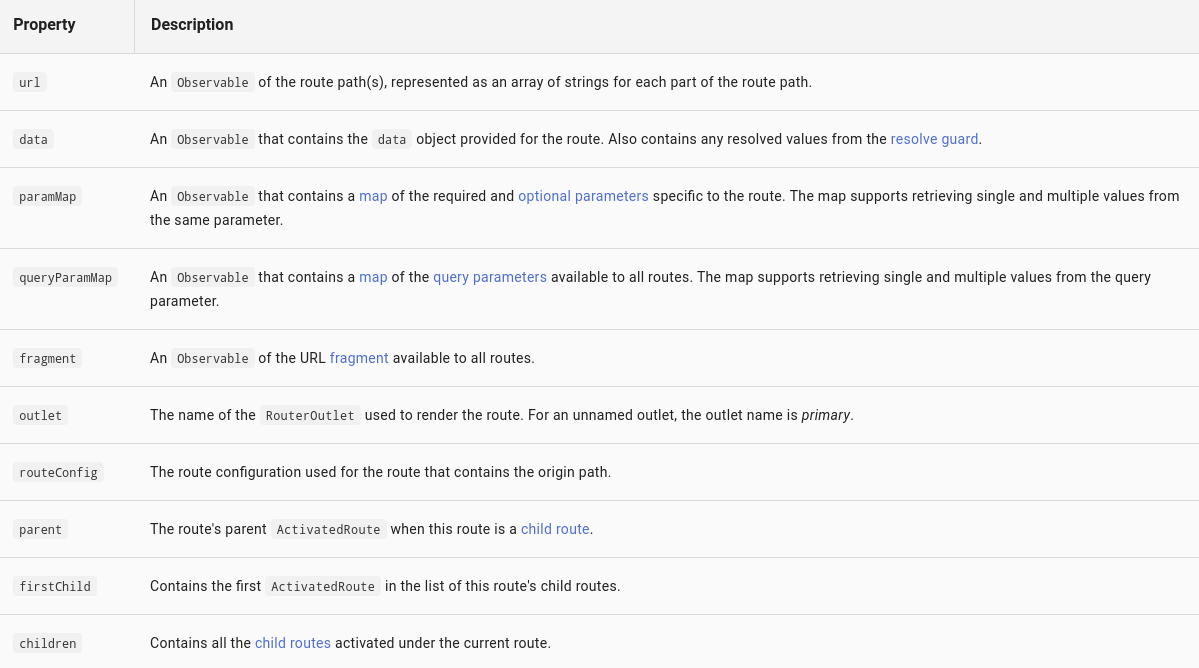Click the Observable code in fragment row

click(213, 358)
